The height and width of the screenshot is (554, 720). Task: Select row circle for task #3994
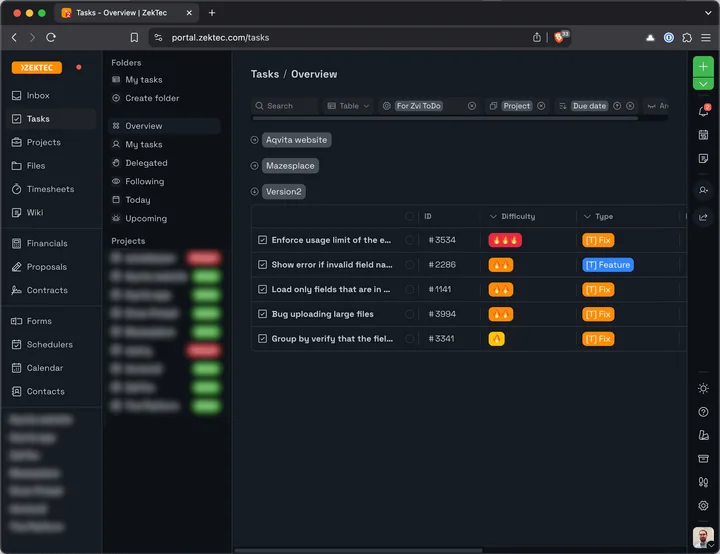click(409, 314)
